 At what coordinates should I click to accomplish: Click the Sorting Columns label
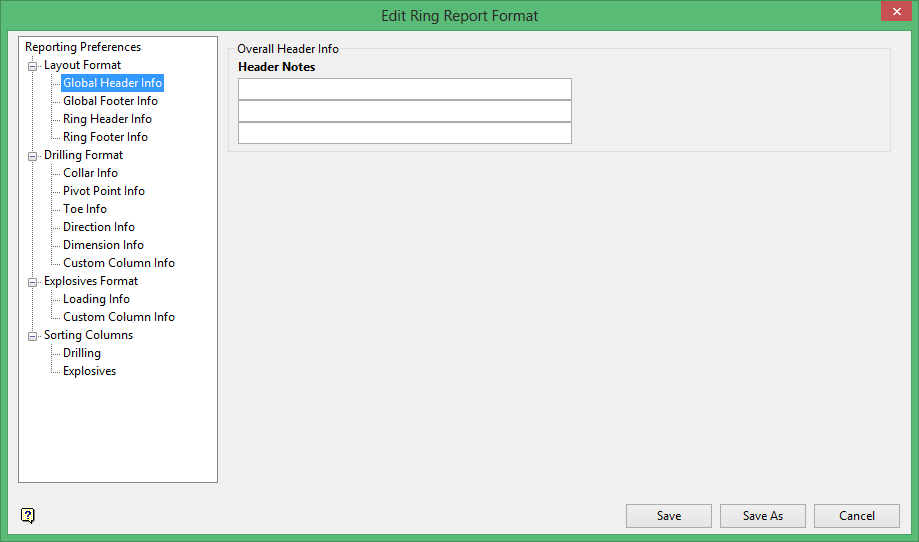[89, 335]
